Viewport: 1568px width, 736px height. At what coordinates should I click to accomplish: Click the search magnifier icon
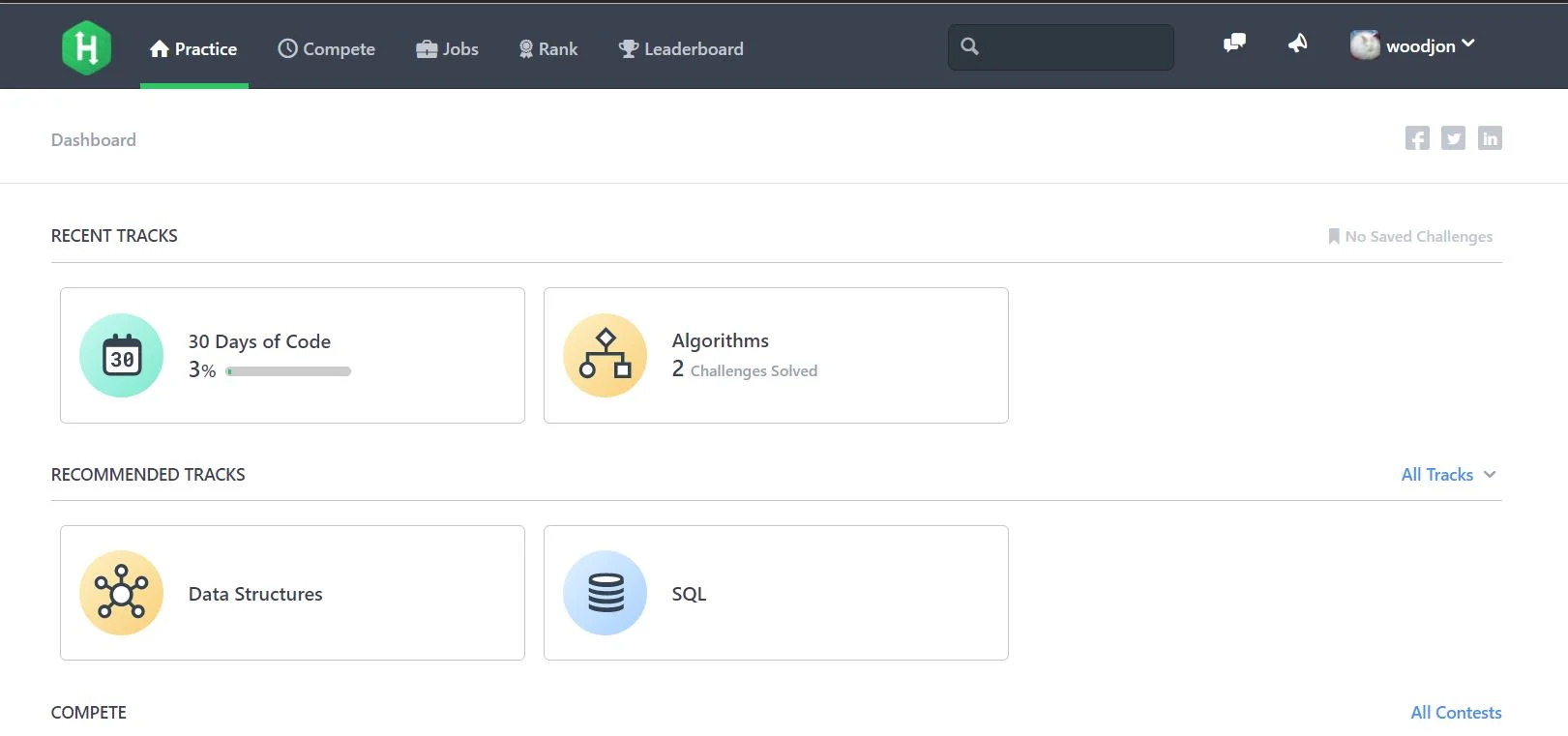[x=969, y=45]
